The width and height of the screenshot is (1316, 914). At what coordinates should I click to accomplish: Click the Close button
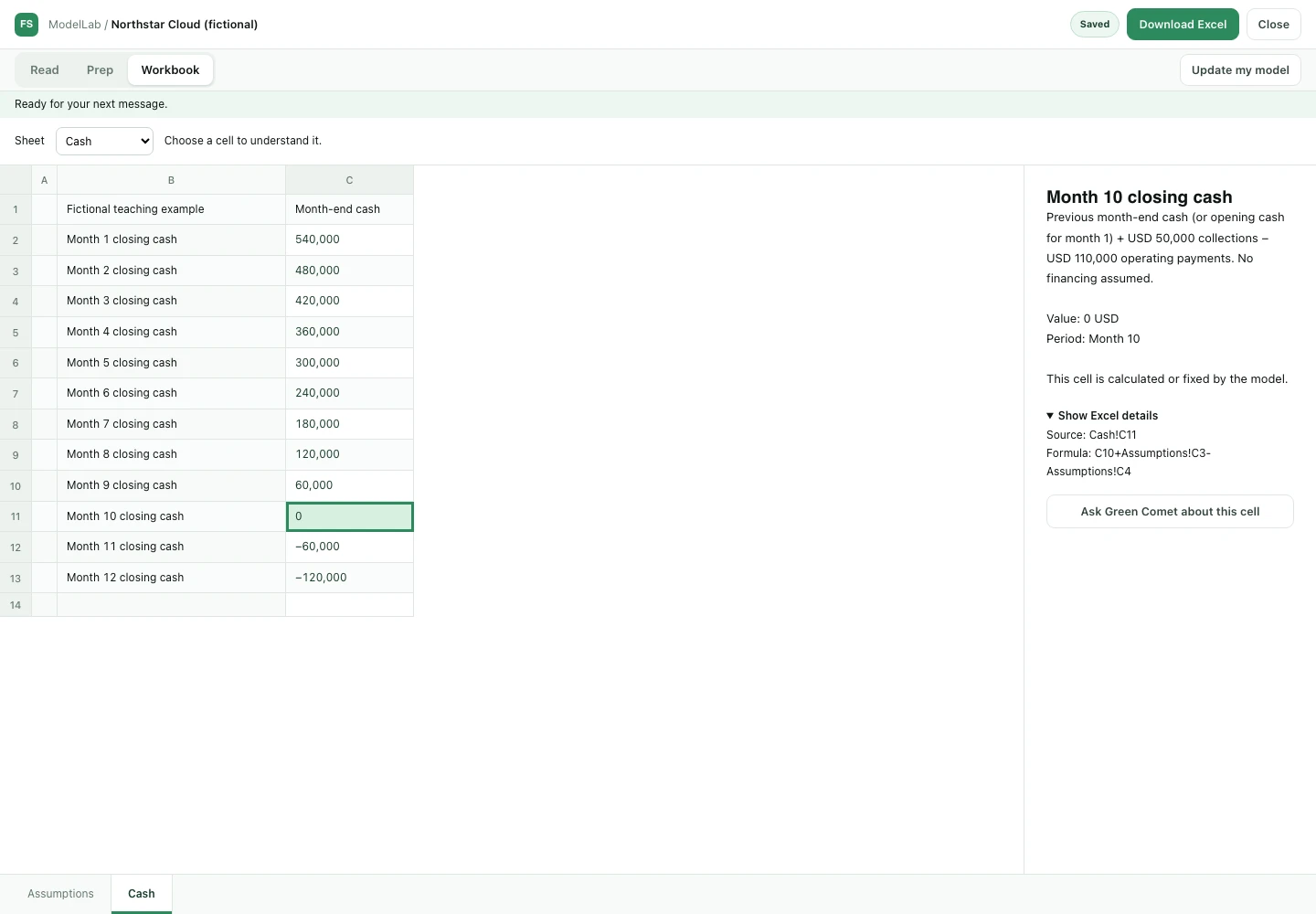1274,25
